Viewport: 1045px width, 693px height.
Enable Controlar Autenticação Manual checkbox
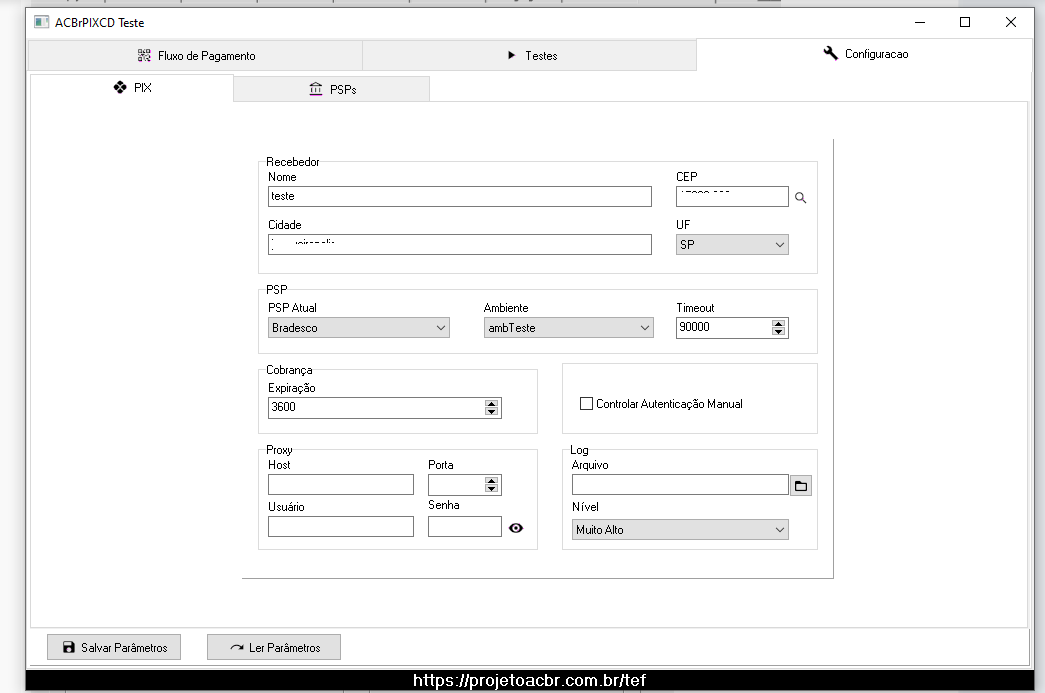pos(586,404)
